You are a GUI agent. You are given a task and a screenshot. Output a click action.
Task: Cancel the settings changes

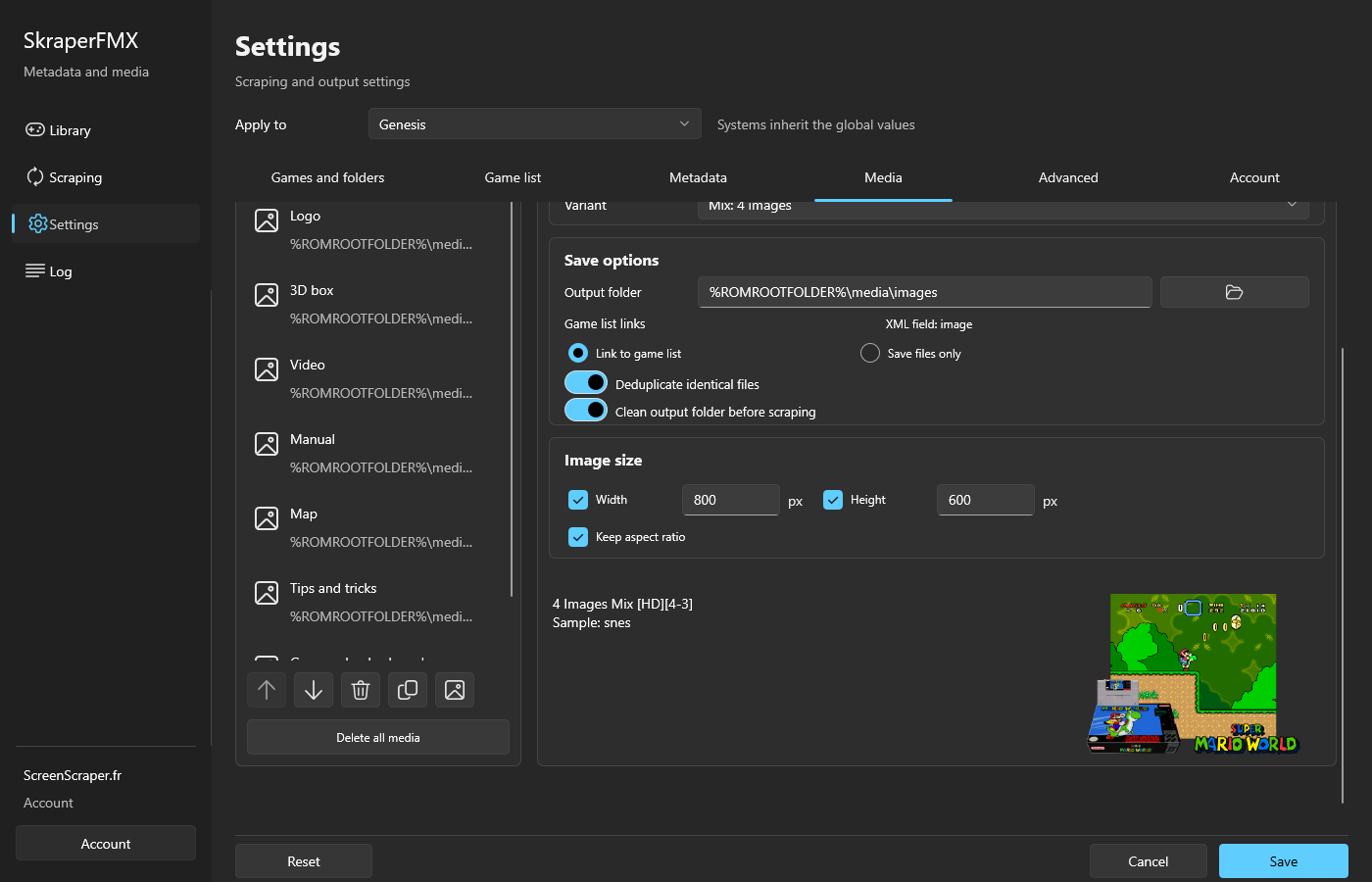[x=1149, y=861]
